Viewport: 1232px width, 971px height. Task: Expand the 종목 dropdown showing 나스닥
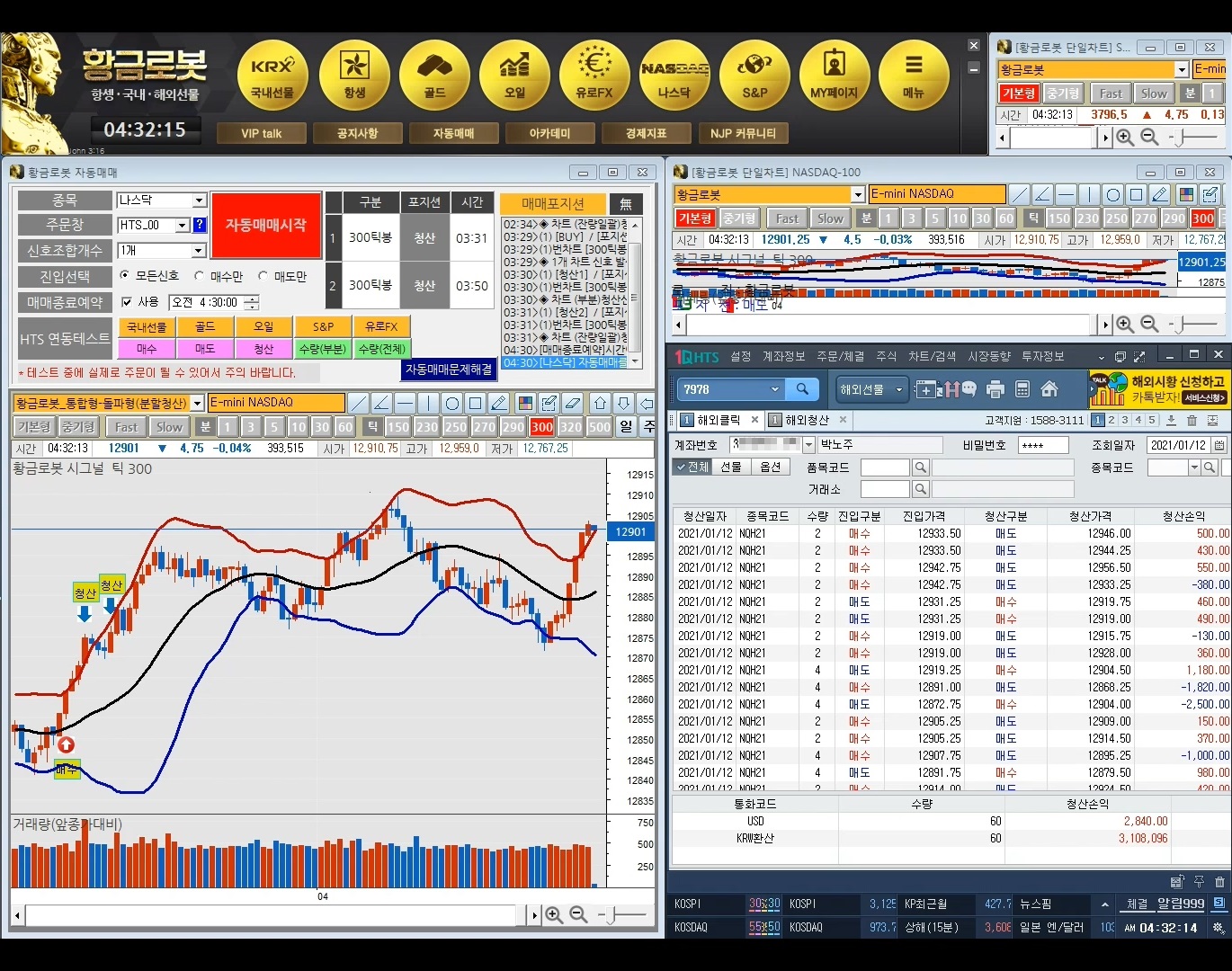[x=199, y=200]
